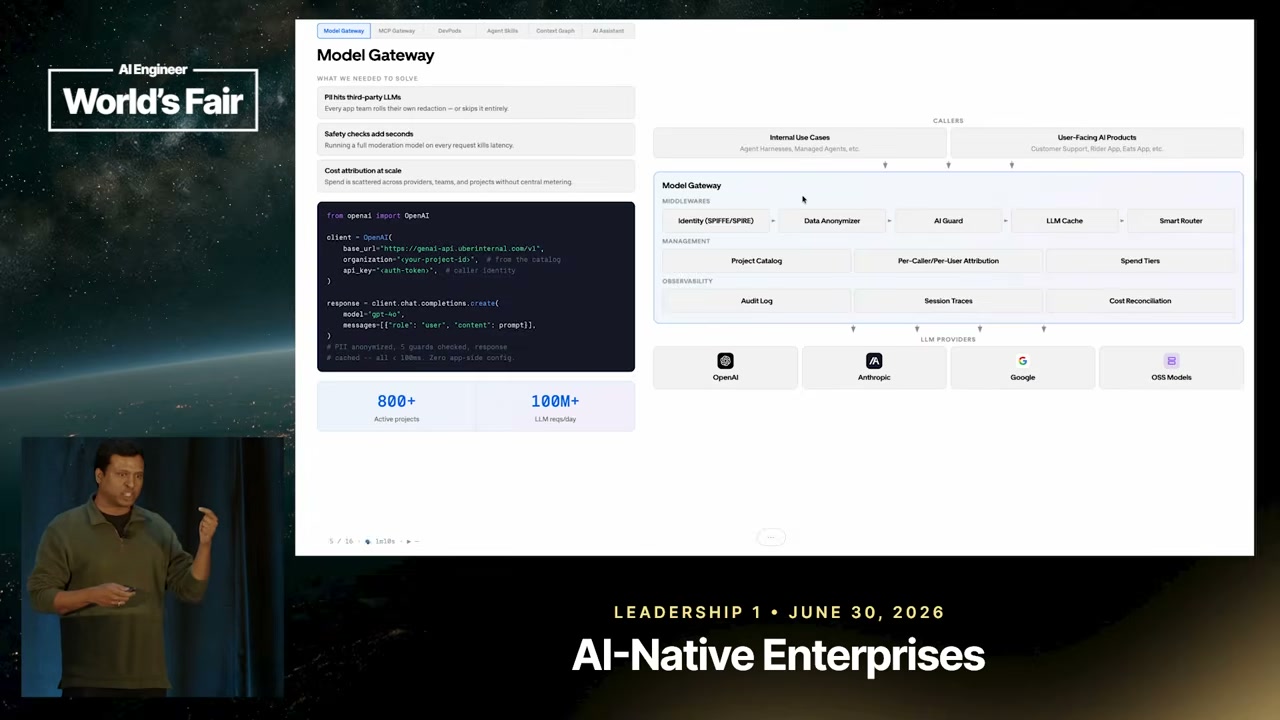Click the 'Safety checks add seconds' card
Image resolution: width=1280 pixels, height=720 pixels.
(x=476, y=139)
